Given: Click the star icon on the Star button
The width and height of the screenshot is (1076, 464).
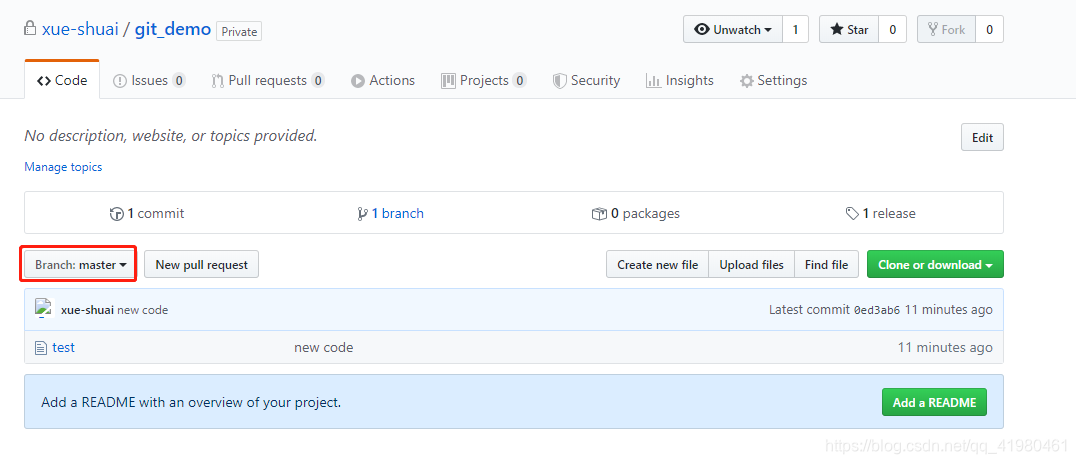Looking at the screenshot, I should [x=837, y=30].
